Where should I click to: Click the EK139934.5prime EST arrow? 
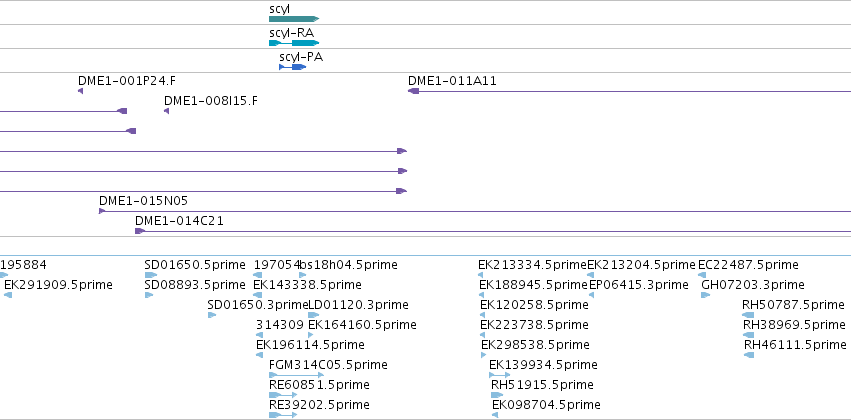tap(499, 375)
